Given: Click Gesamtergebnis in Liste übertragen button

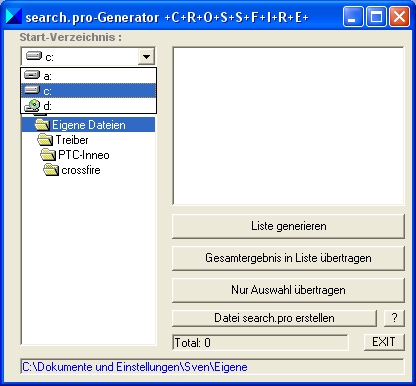Looking at the screenshot, I should click(288, 258).
